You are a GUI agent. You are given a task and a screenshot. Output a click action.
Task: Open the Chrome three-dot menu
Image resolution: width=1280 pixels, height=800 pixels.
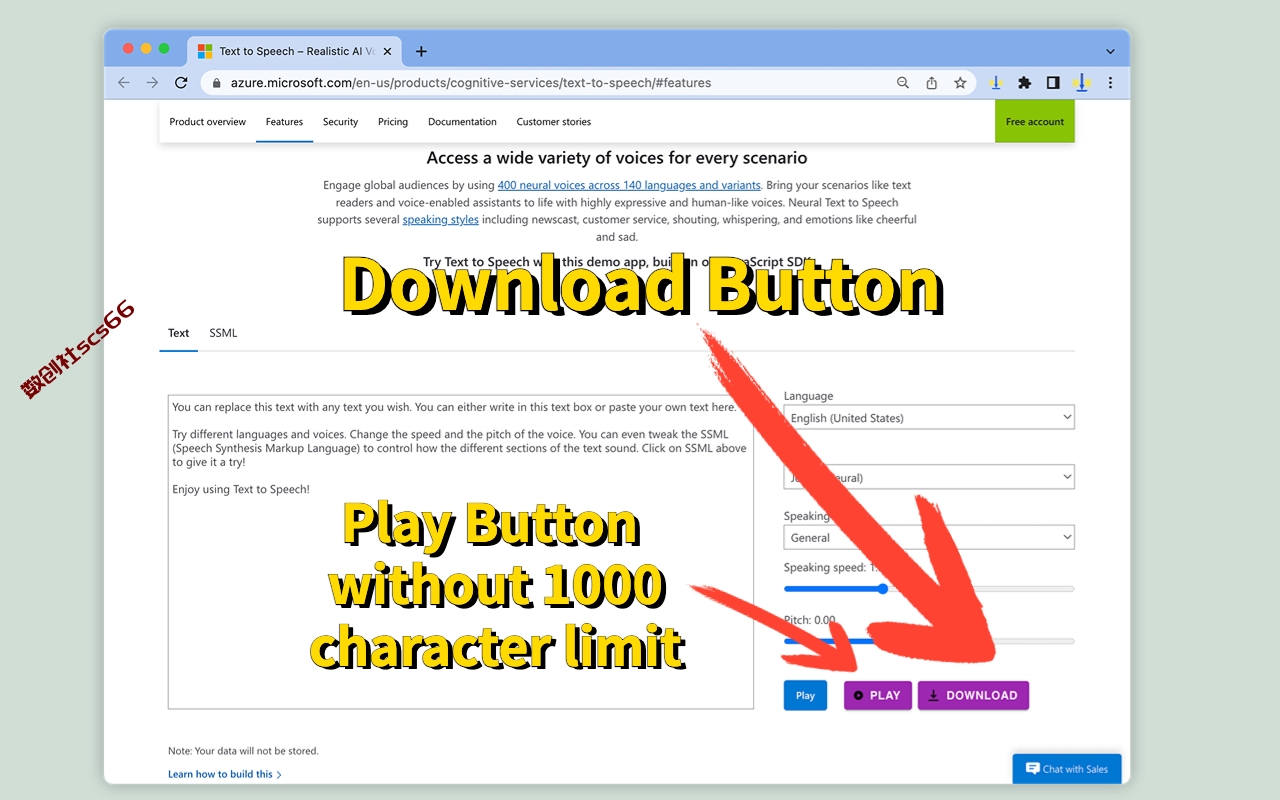tap(1110, 83)
